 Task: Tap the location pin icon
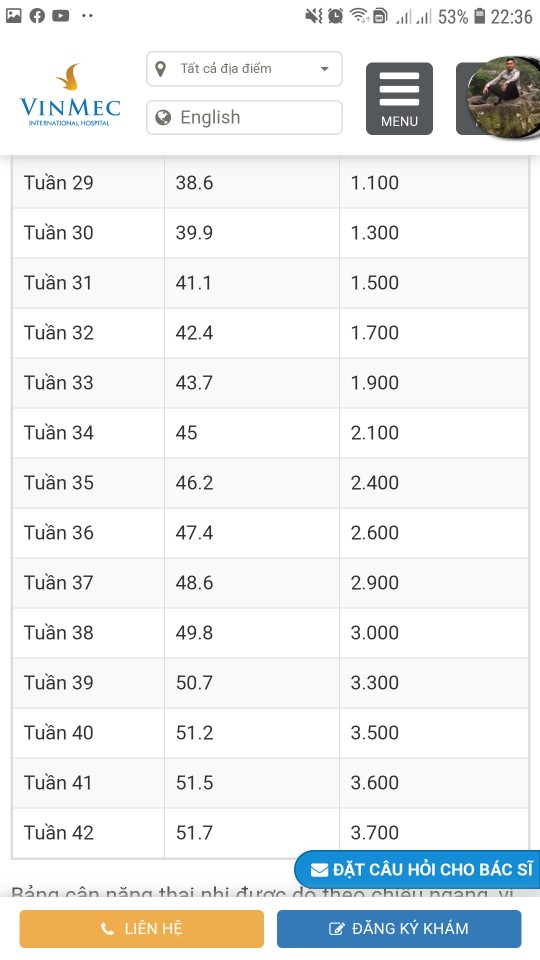[161, 69]
